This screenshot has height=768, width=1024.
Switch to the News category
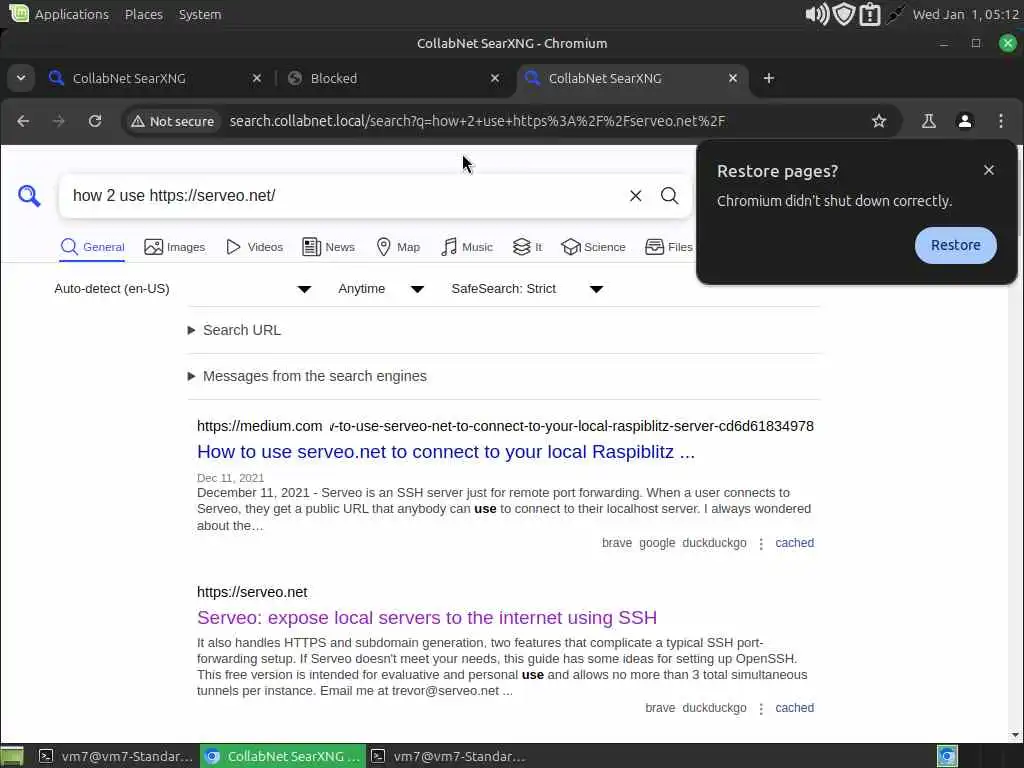[x=328, y=247]
